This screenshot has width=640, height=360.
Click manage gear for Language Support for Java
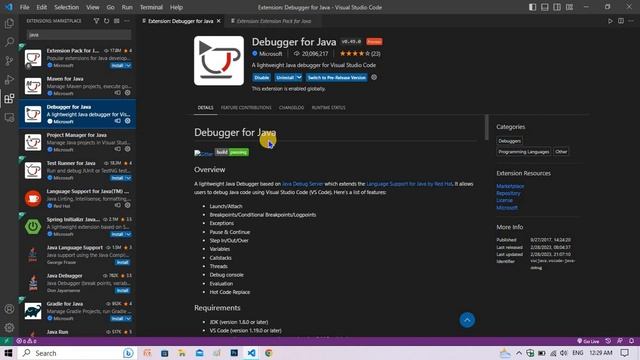(128, 205)
